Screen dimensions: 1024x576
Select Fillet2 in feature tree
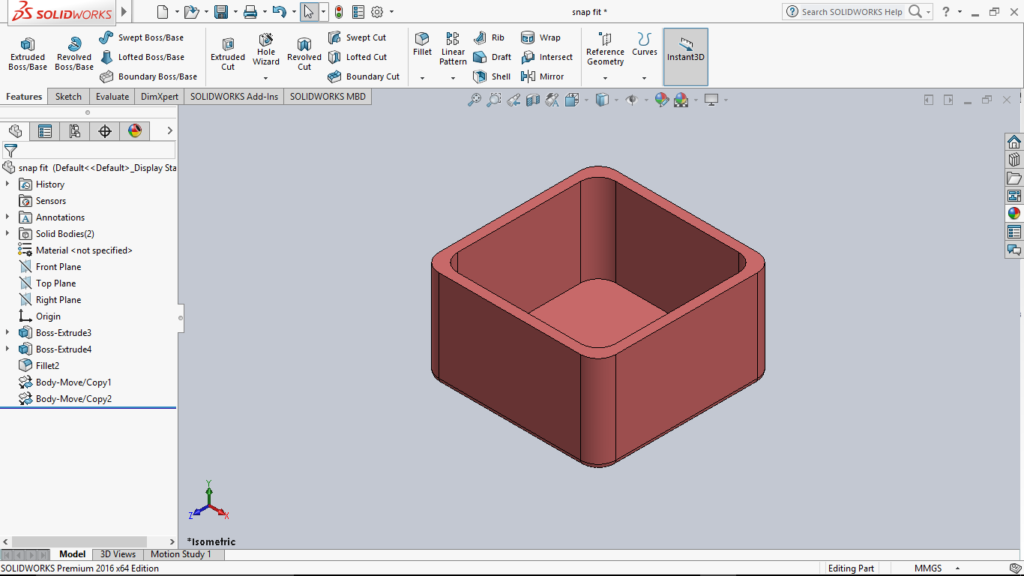(47, 366)
